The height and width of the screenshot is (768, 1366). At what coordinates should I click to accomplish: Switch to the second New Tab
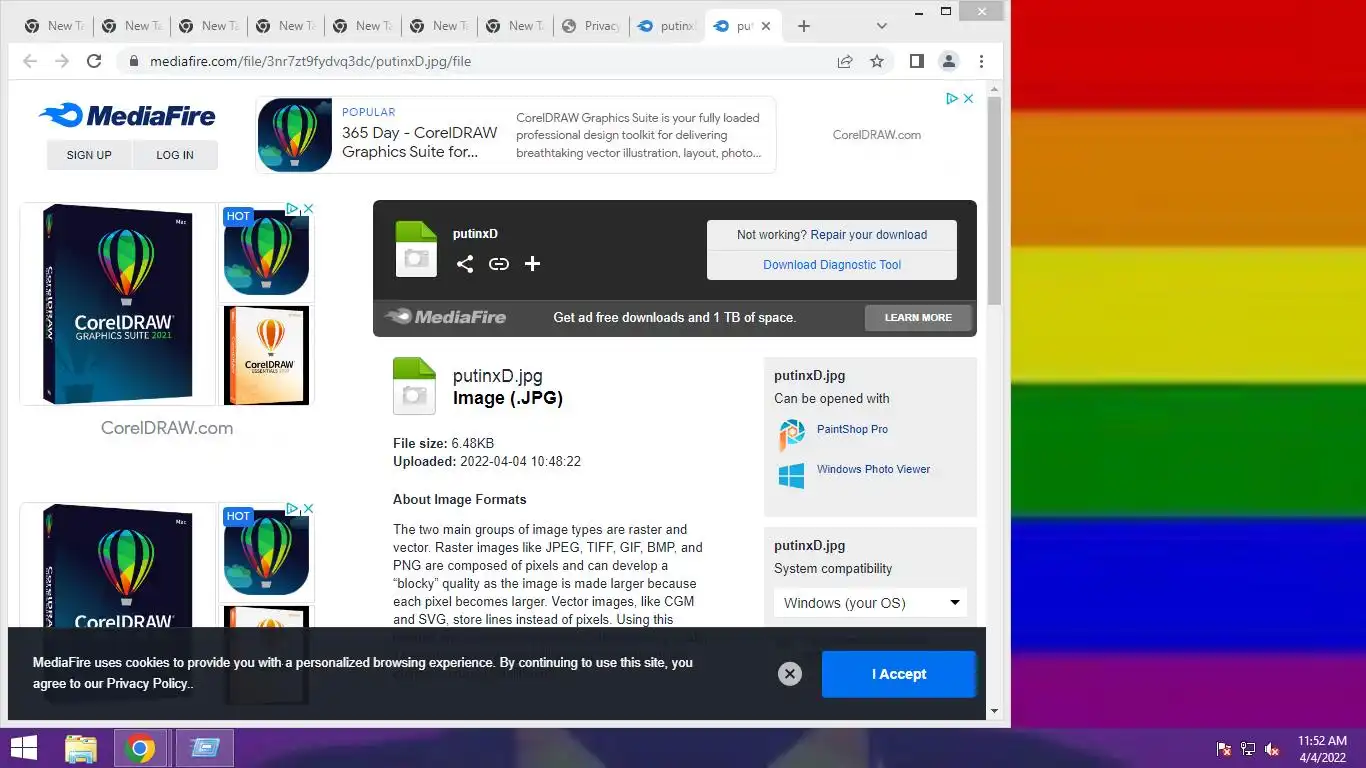(132, 26)
